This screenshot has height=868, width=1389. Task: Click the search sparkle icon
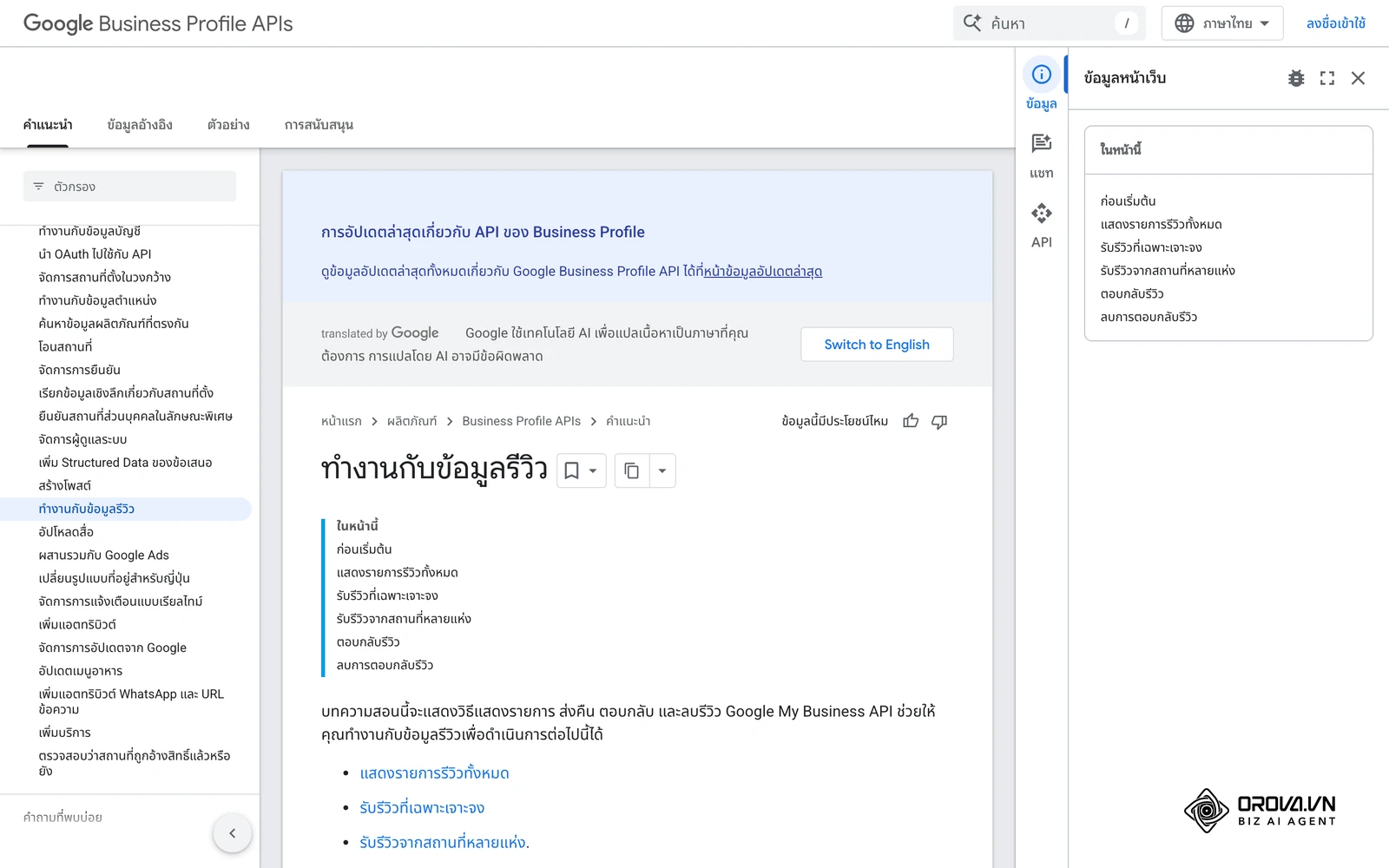[972, 23]
